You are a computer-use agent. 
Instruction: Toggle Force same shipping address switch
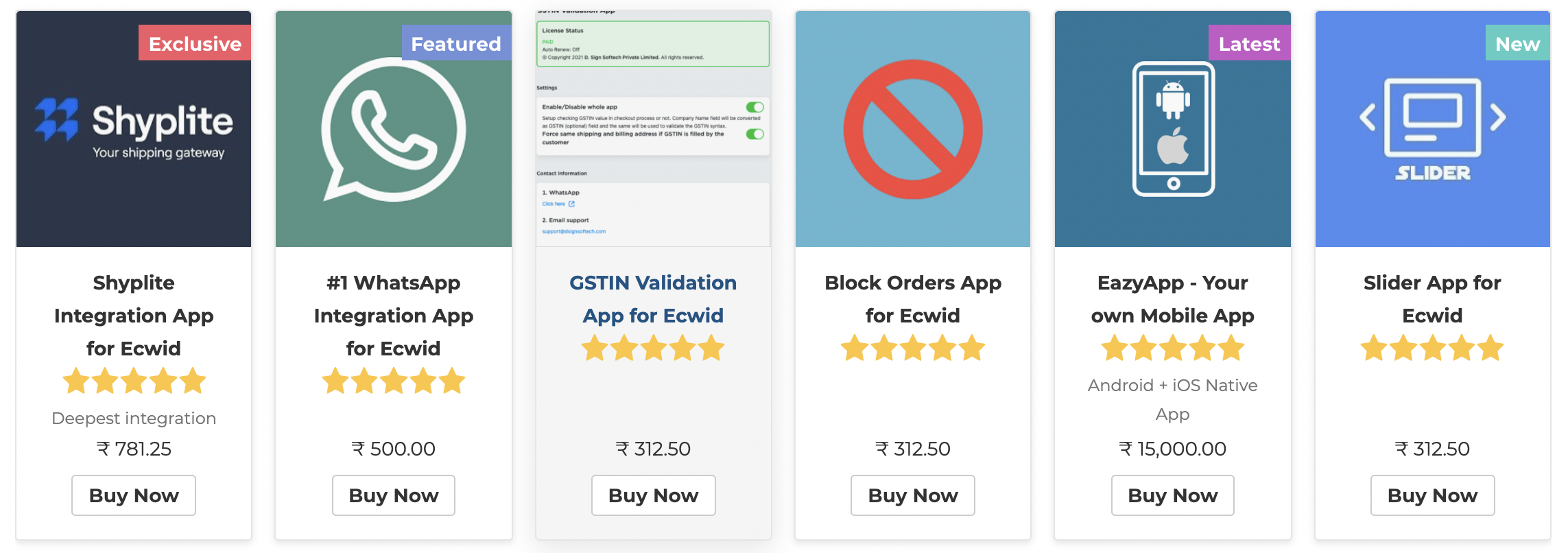755,134
